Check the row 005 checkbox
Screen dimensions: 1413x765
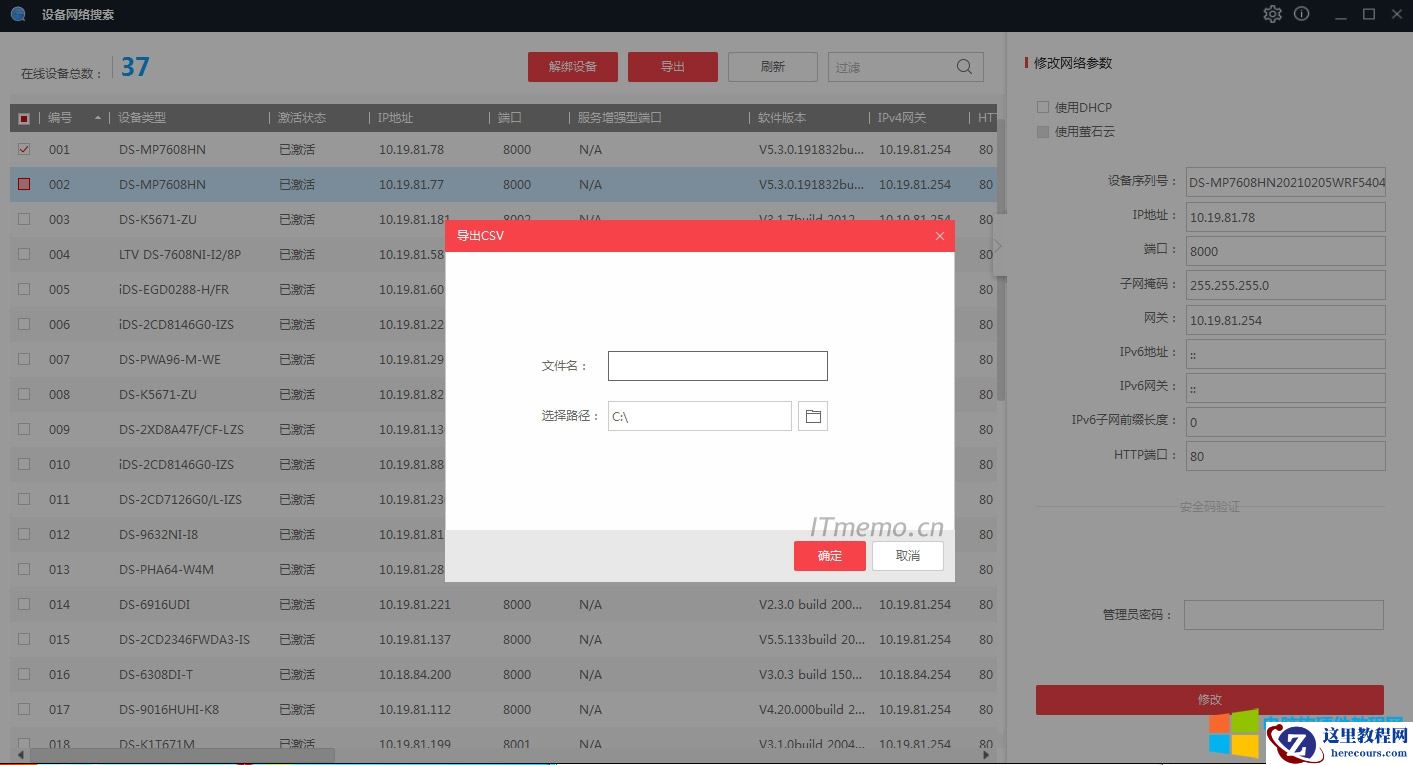click(x=24, y=289)
